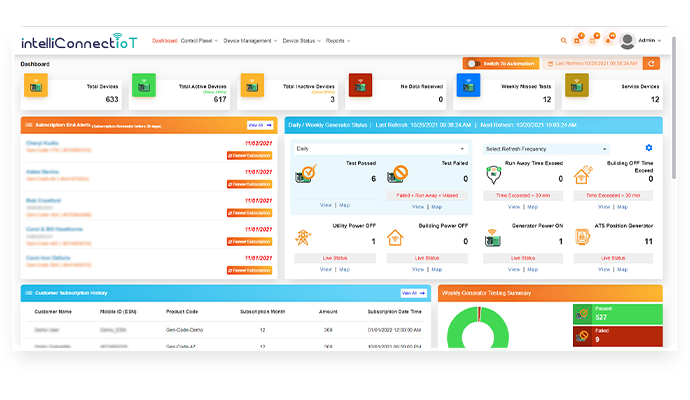Click the orange refresh button icon
The width and height of the screenshot is (690, 400).
coord(651,63)
